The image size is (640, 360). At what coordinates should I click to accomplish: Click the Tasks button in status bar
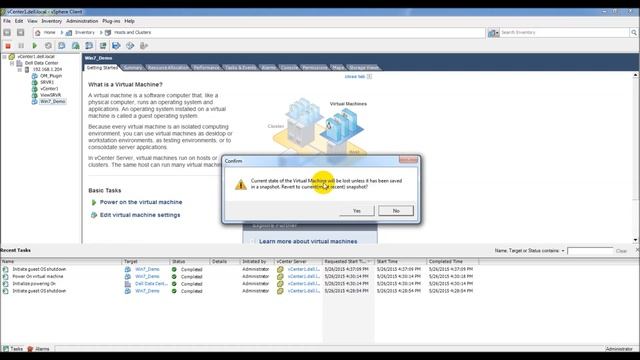coord(13,349)
